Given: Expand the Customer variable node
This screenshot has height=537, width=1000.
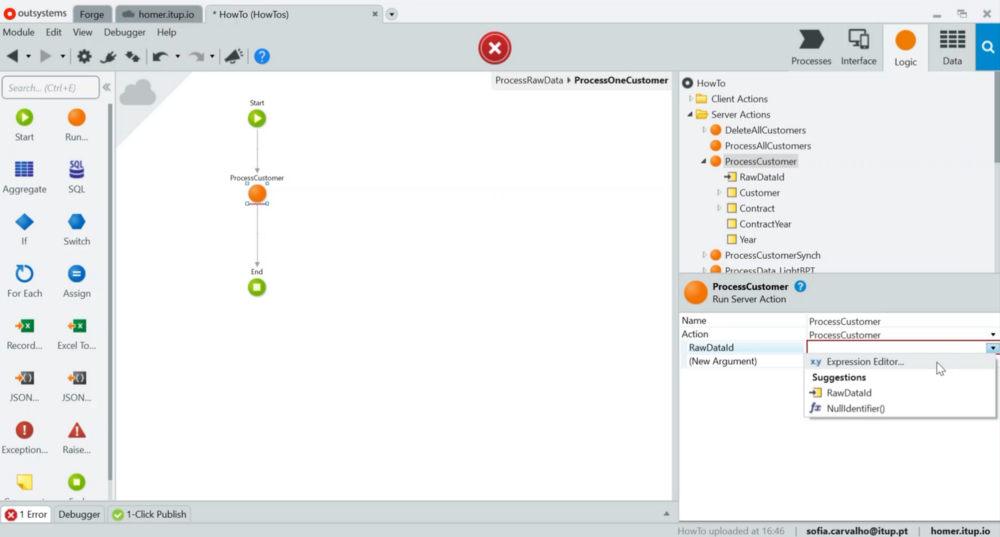Looking at the screenshot, I should tap(719, 193).
